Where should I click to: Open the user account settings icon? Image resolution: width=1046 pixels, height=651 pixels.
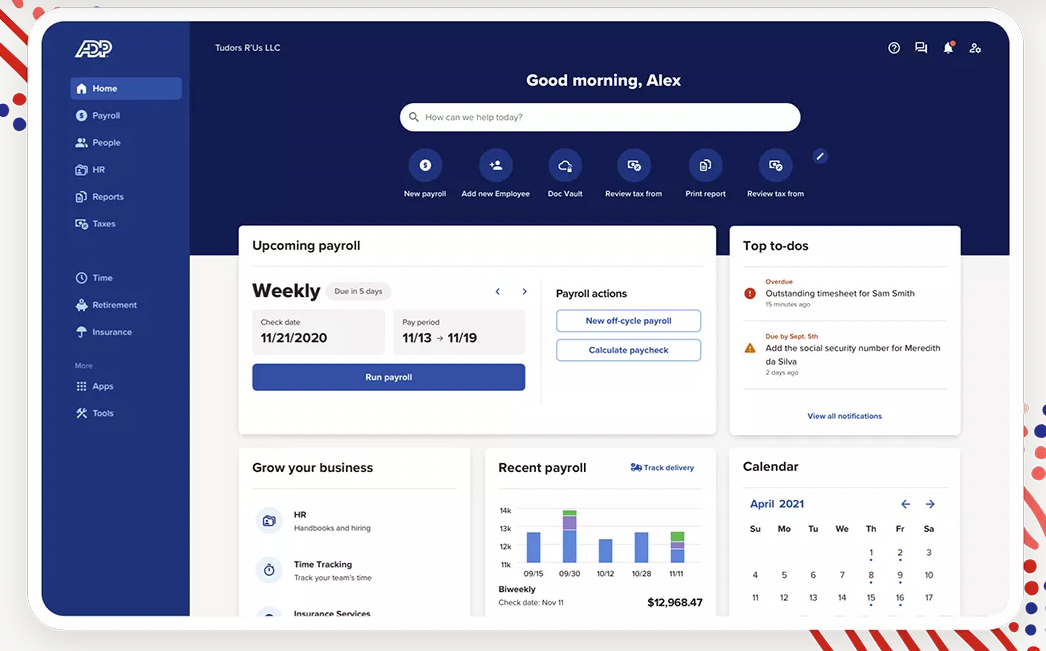click(975, 48)
